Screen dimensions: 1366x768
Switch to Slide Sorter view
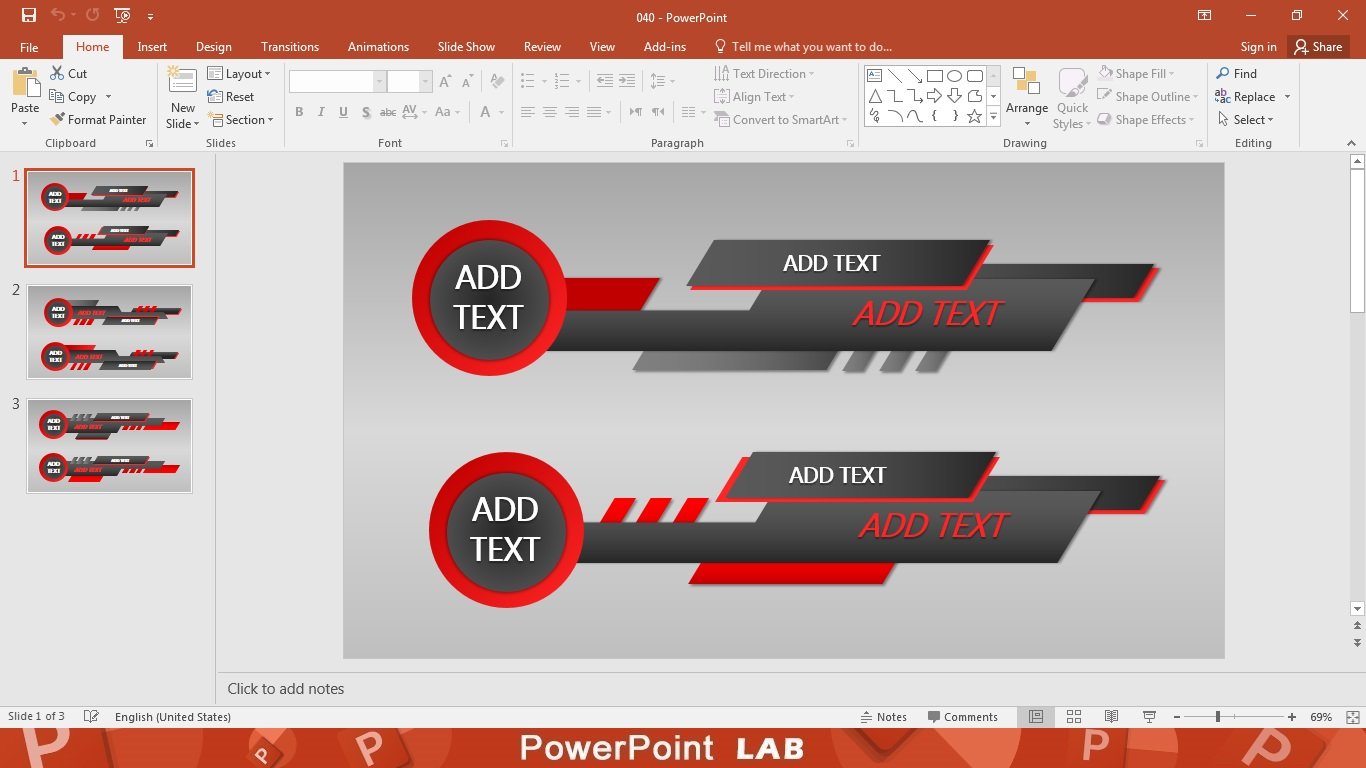[x=1074, y=717]
